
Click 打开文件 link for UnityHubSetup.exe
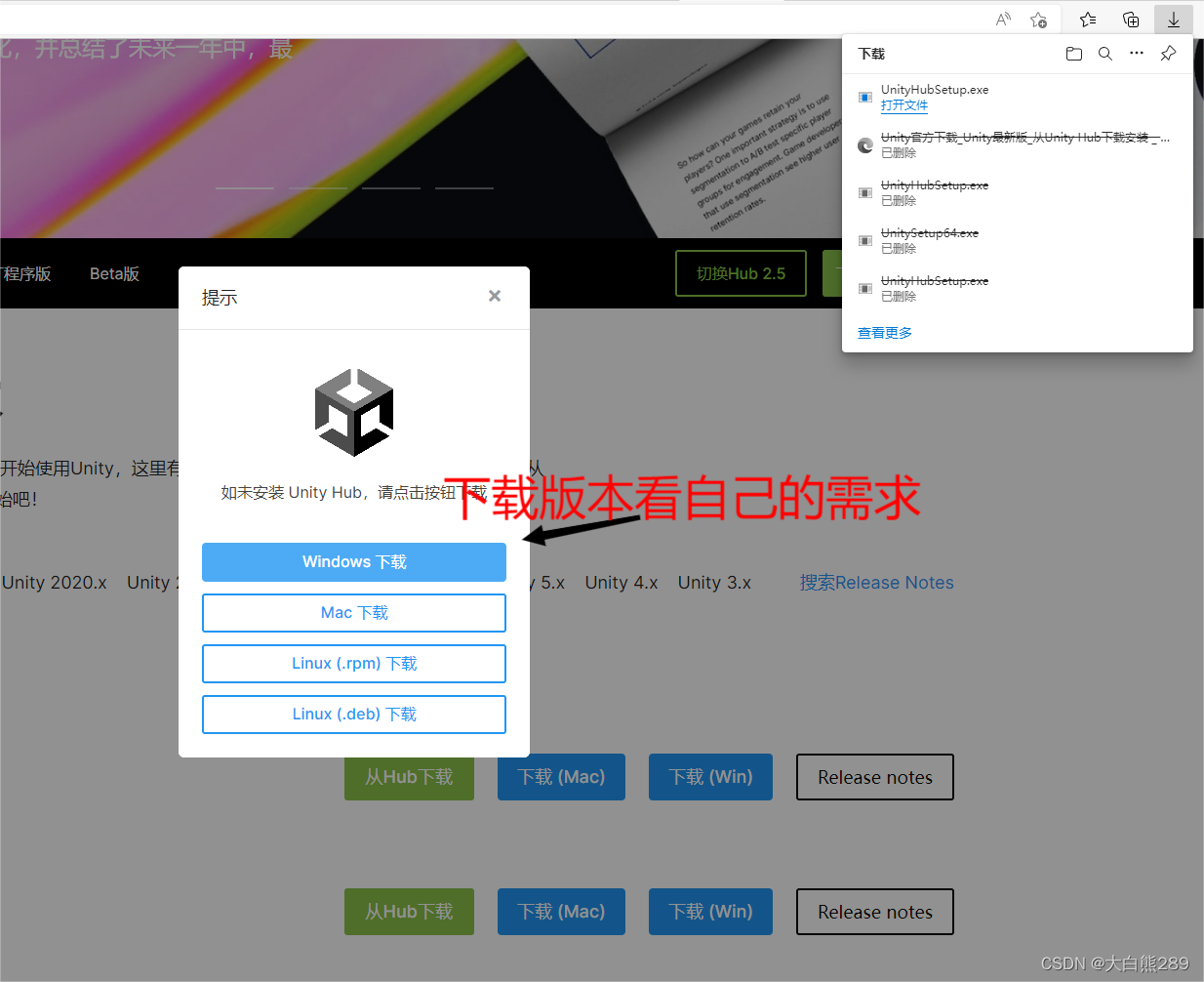coord(904,105)
